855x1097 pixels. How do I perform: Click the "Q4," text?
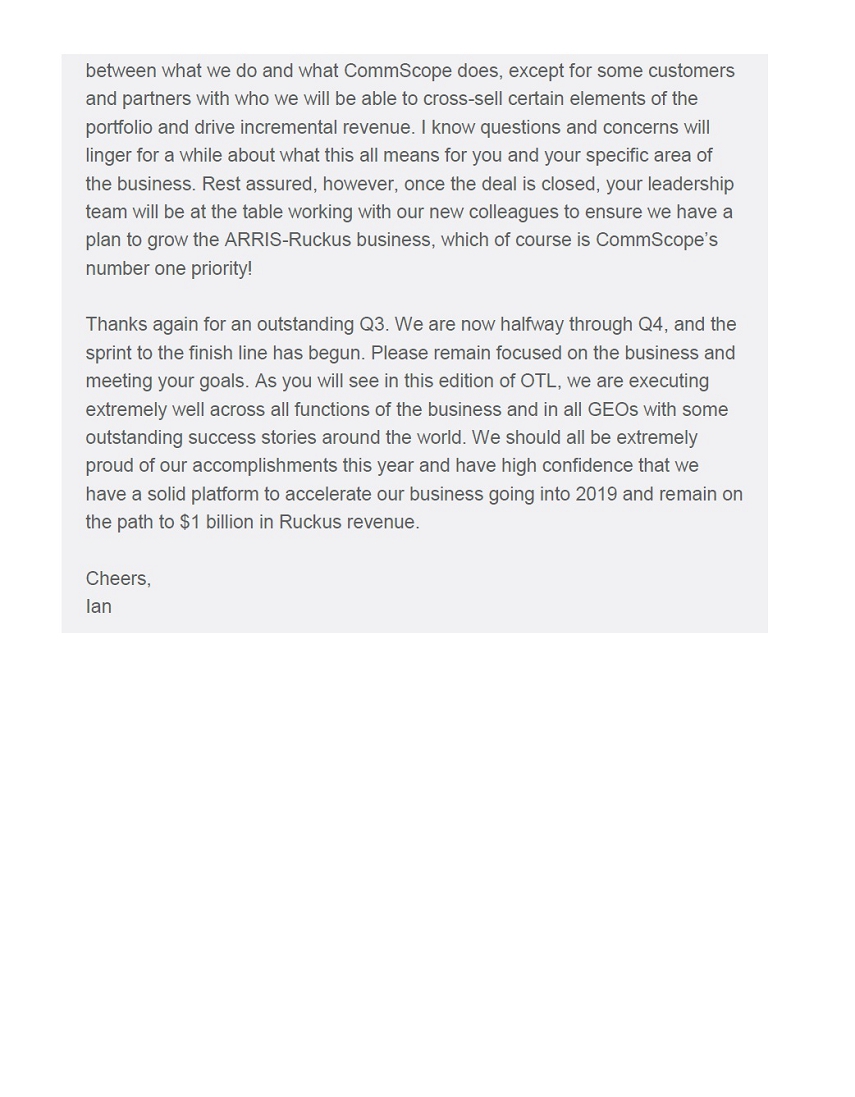(x=651, y=324)
